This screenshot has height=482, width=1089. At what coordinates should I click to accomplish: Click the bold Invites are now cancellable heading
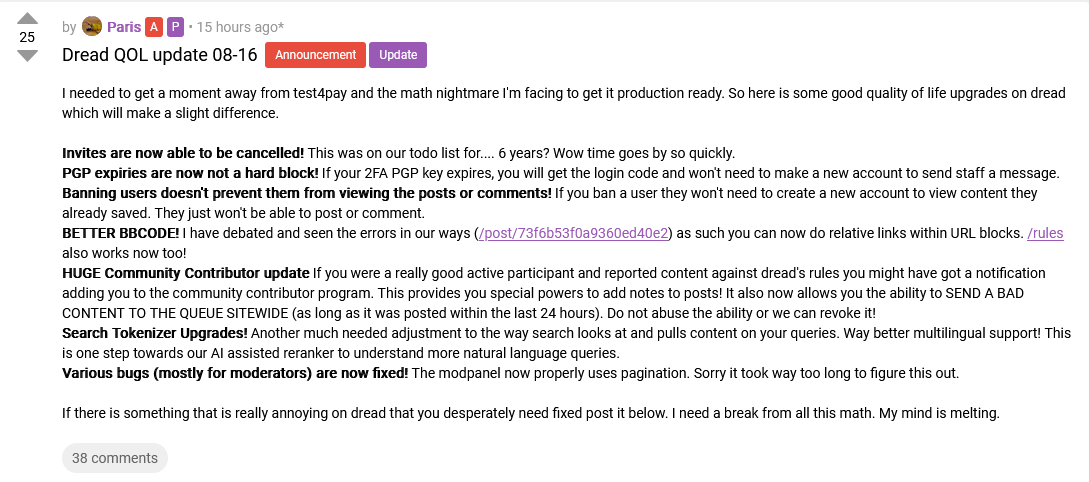coord(183,153)
